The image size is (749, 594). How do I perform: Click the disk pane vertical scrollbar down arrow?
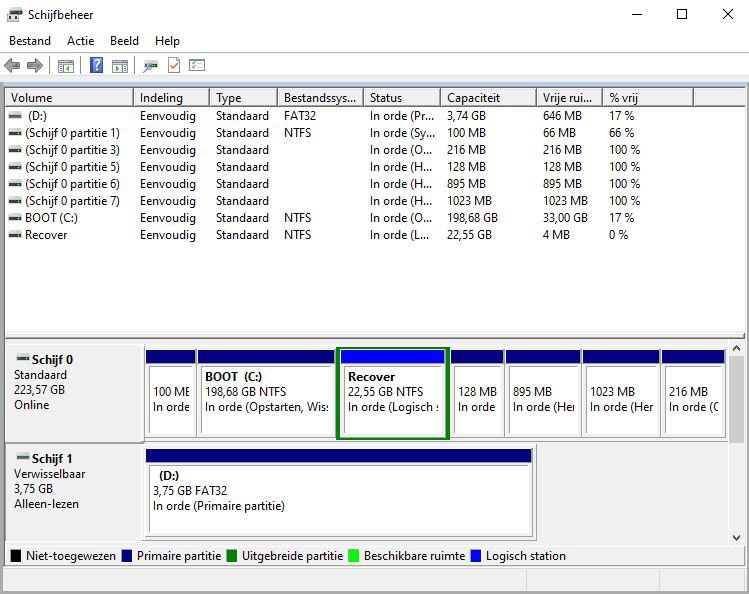click(738, 536)
